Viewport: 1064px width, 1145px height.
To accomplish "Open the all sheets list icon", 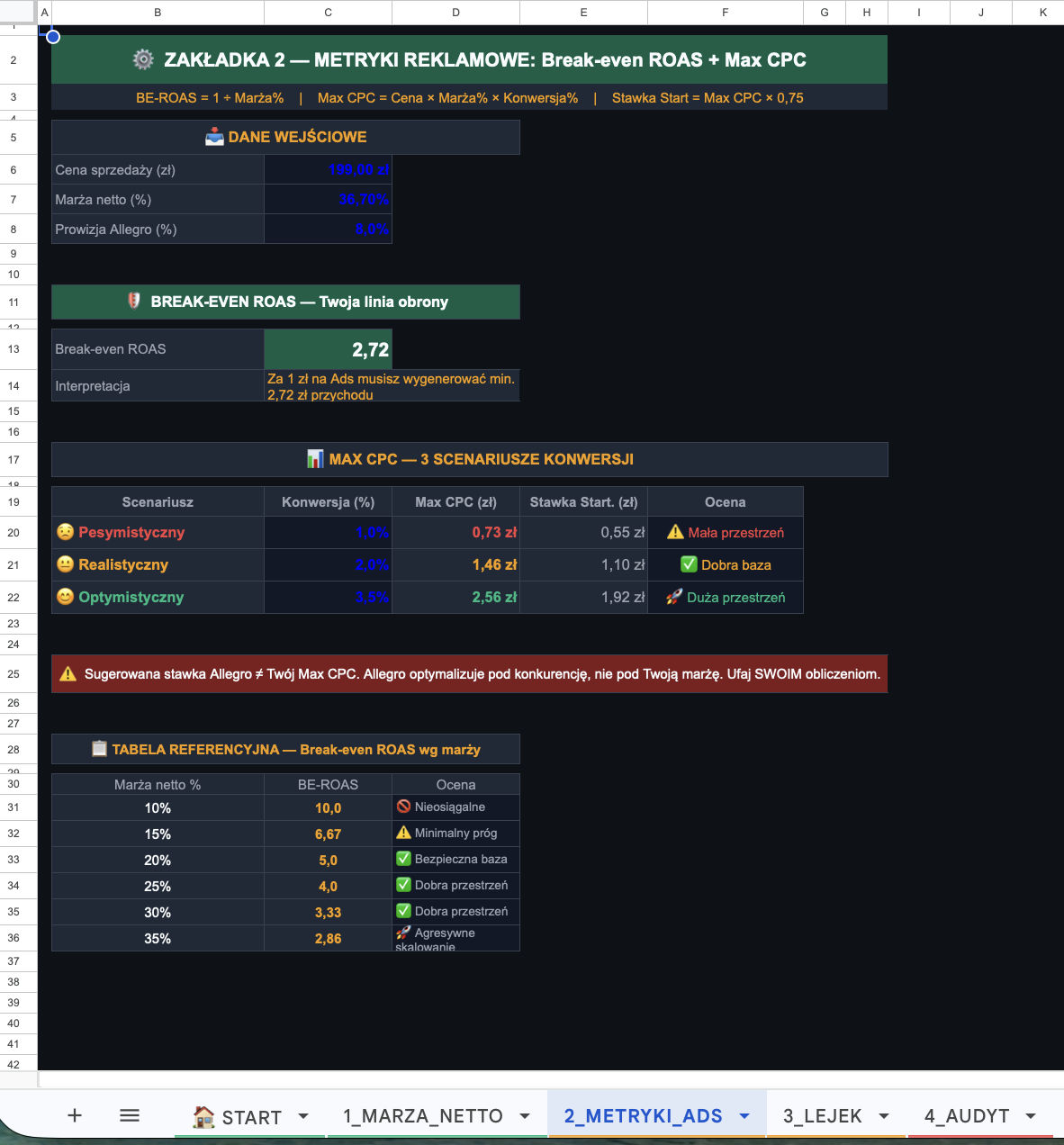I will [130, 1115].
